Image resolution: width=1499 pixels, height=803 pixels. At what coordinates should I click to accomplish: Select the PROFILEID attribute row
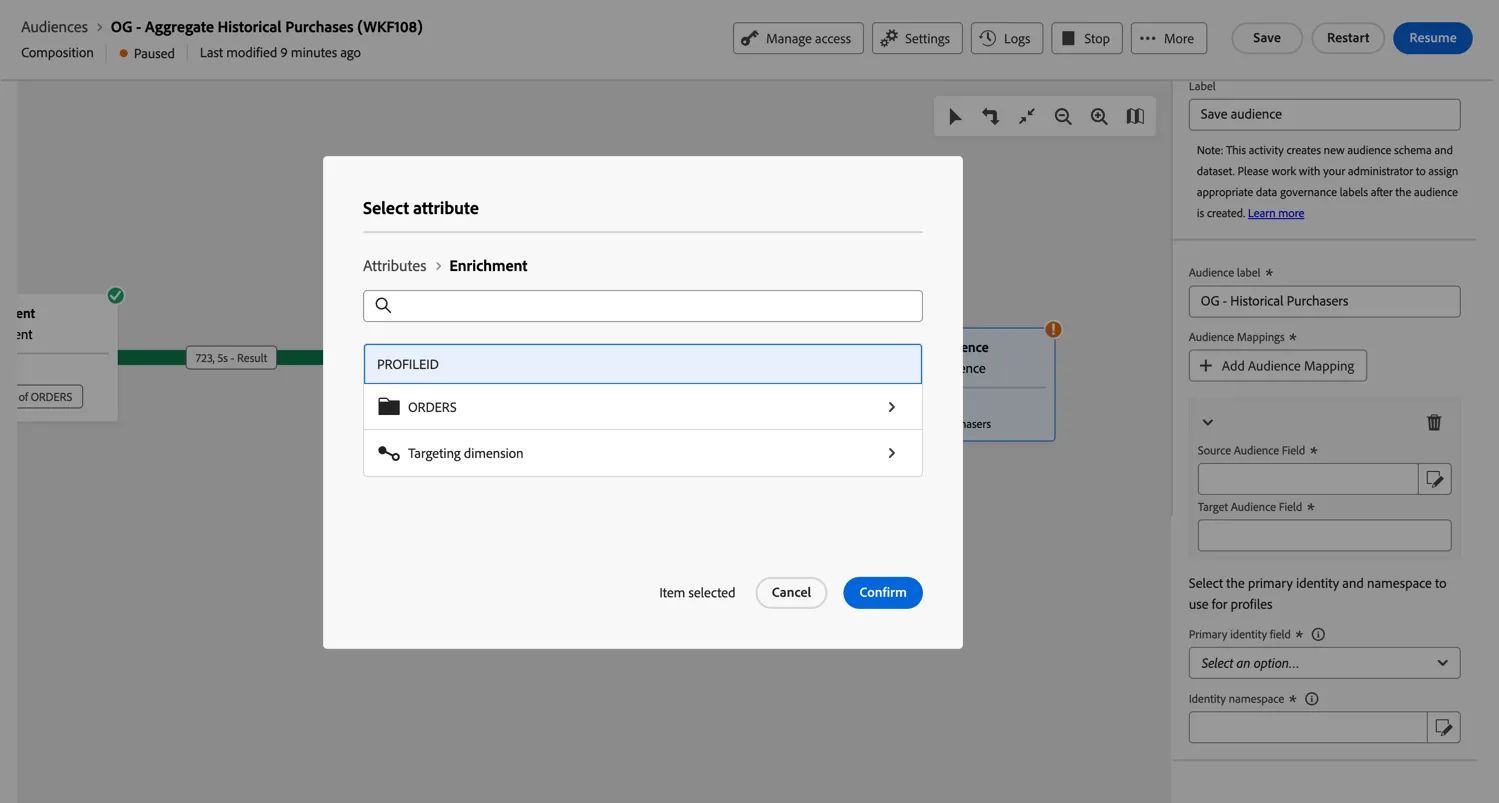[x=642, y=364]
